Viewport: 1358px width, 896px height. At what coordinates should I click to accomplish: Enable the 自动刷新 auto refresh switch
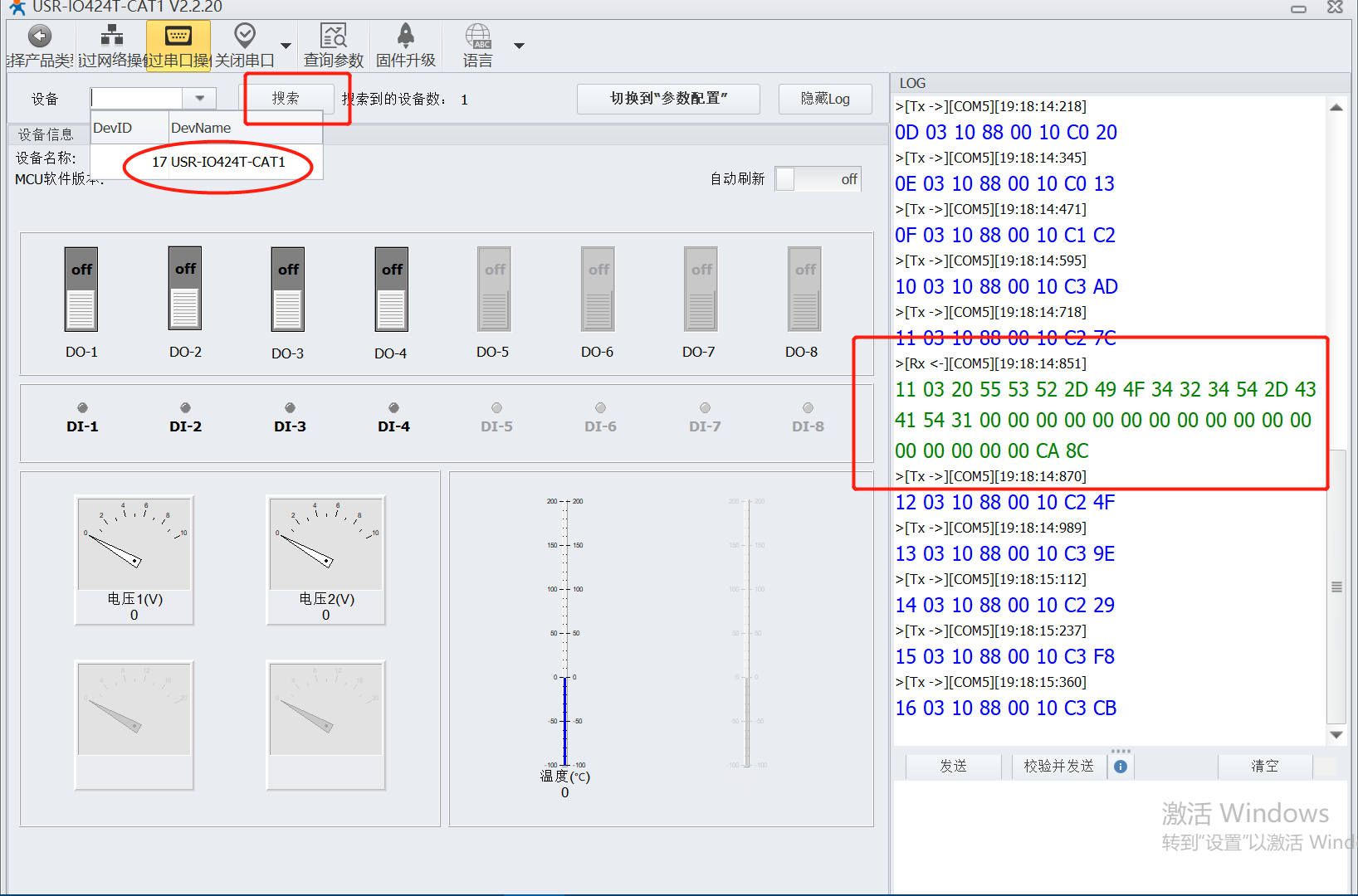point(818,179)
